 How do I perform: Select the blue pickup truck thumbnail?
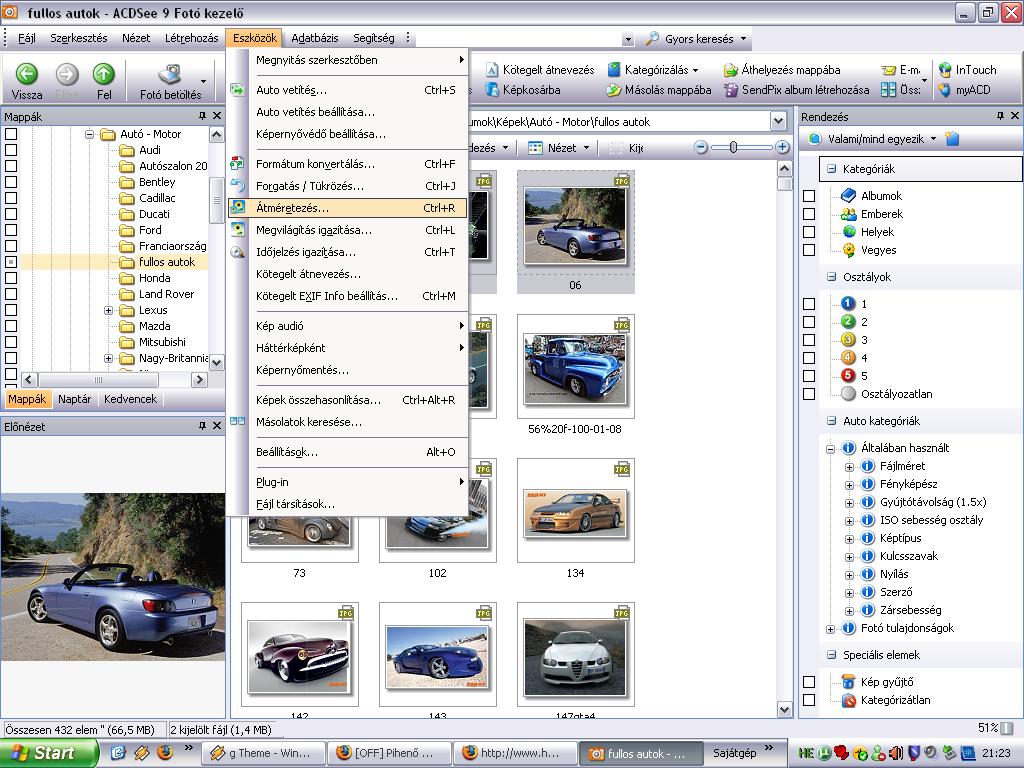pyautogui.click(x=575, y=370)
